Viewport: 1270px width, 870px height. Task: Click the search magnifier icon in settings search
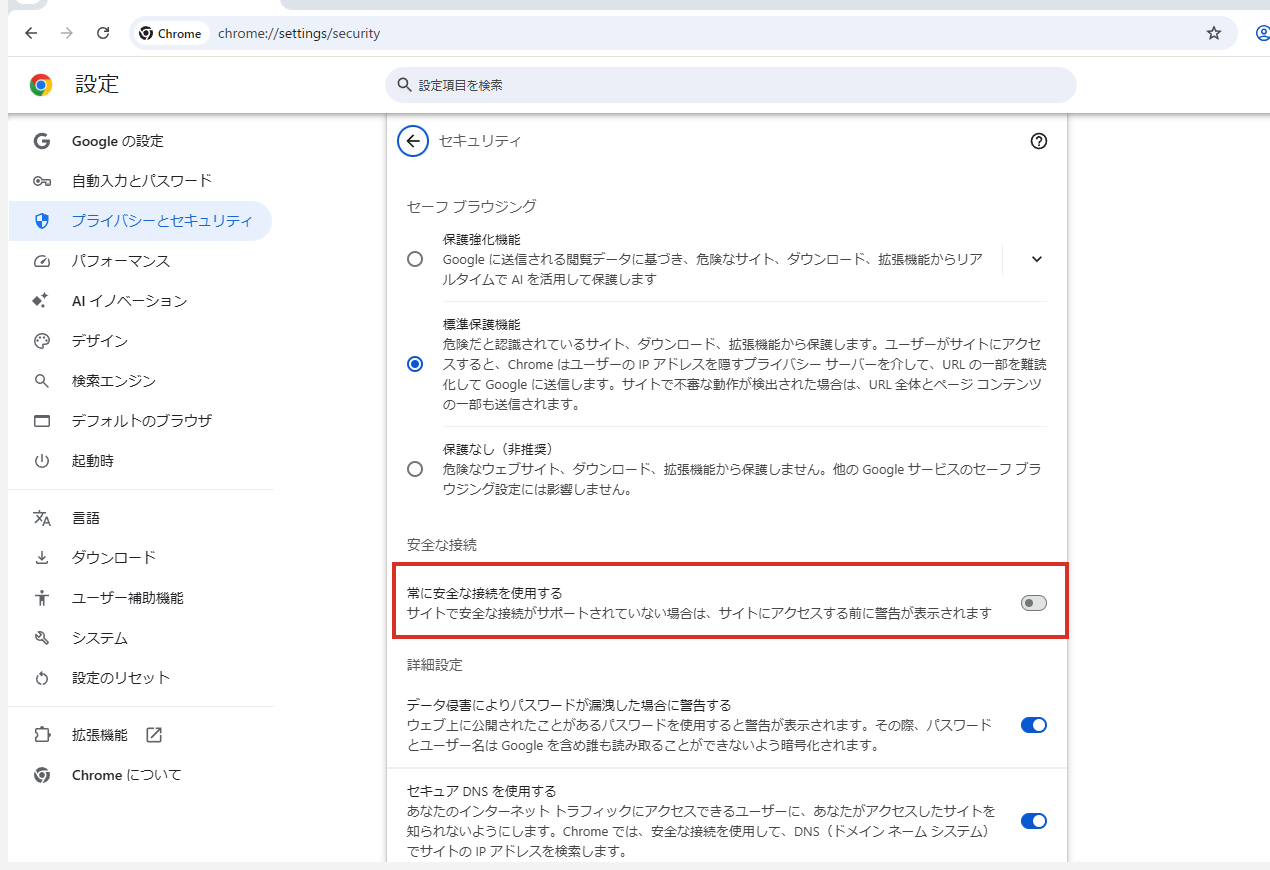coord(404,85)
